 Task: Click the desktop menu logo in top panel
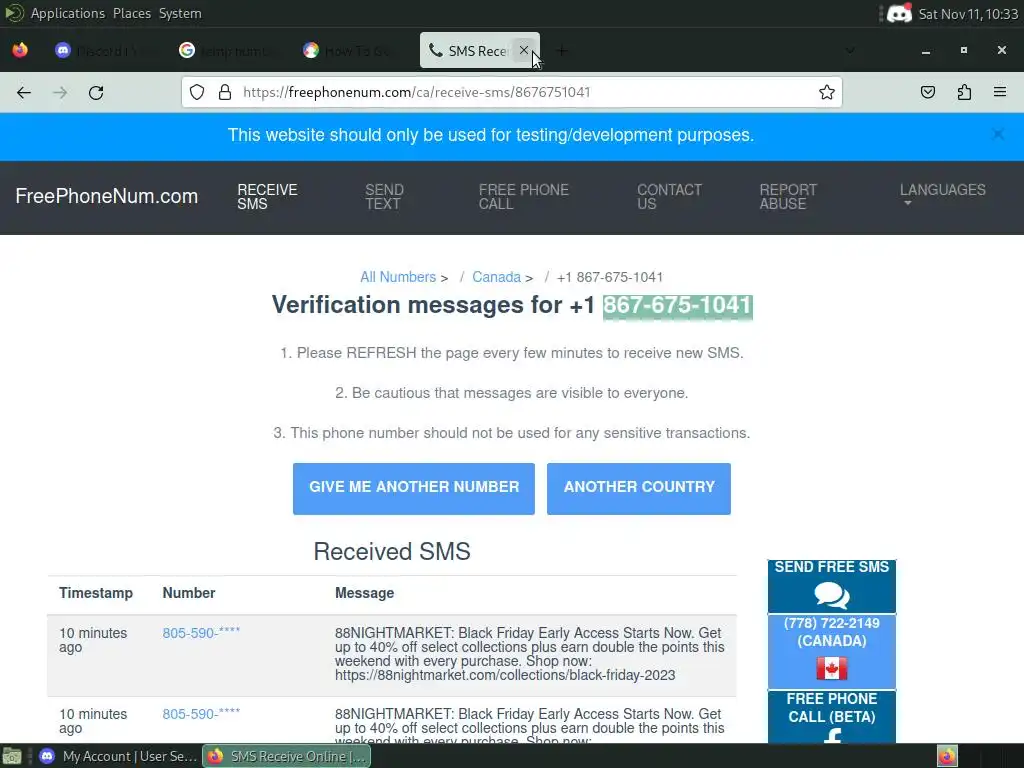(14, 13)
